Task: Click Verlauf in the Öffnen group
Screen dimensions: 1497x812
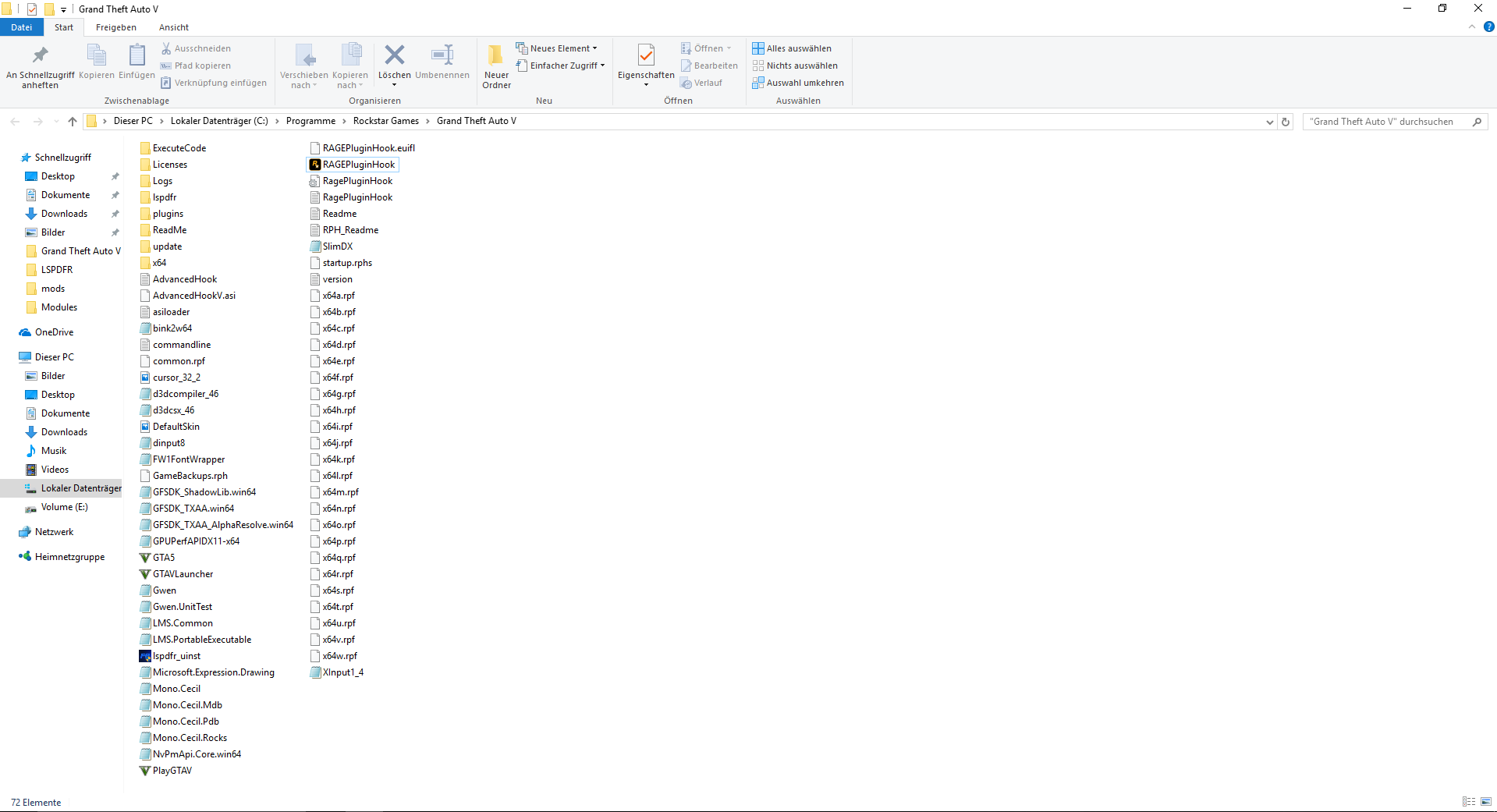Action: 701,83
